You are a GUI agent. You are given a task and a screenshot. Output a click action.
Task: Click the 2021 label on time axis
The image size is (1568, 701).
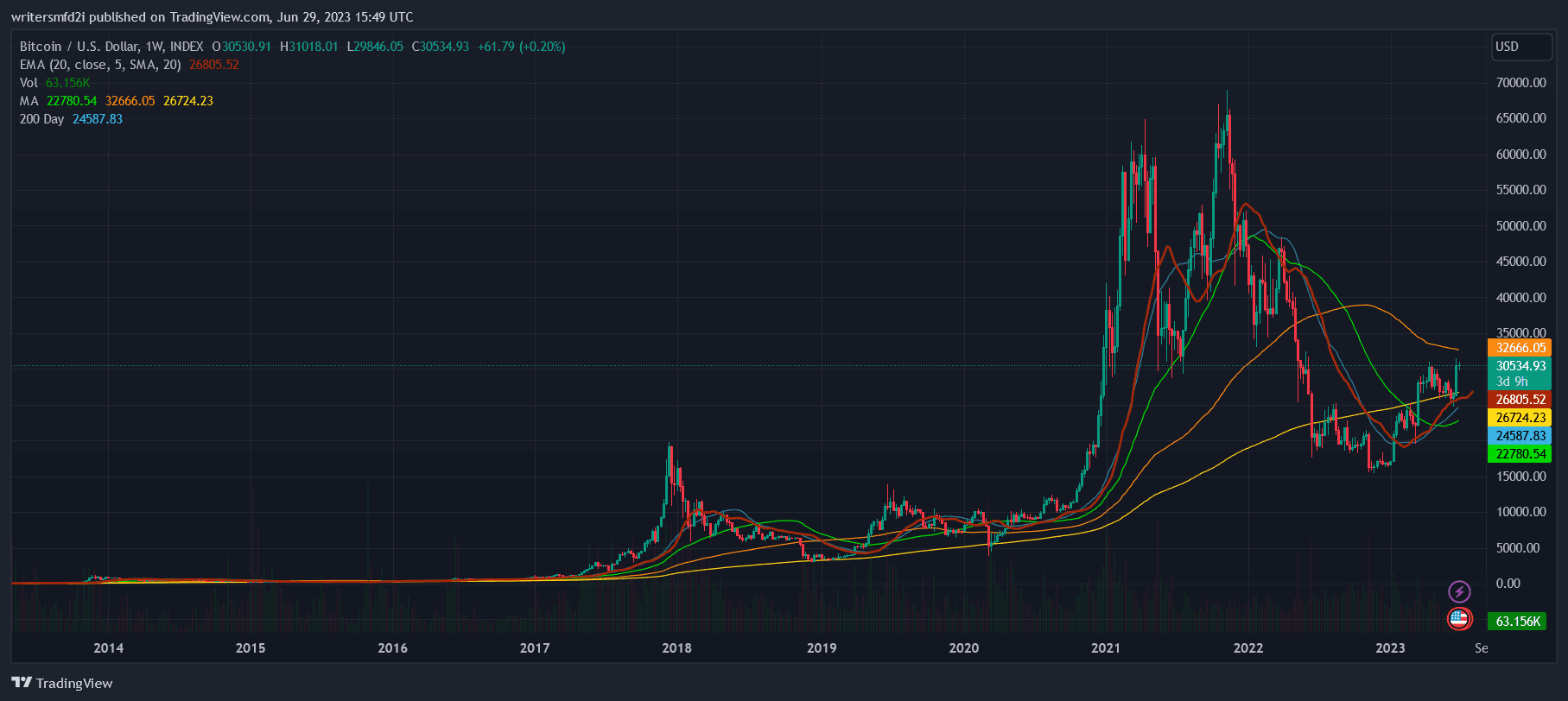(1106, 648)
